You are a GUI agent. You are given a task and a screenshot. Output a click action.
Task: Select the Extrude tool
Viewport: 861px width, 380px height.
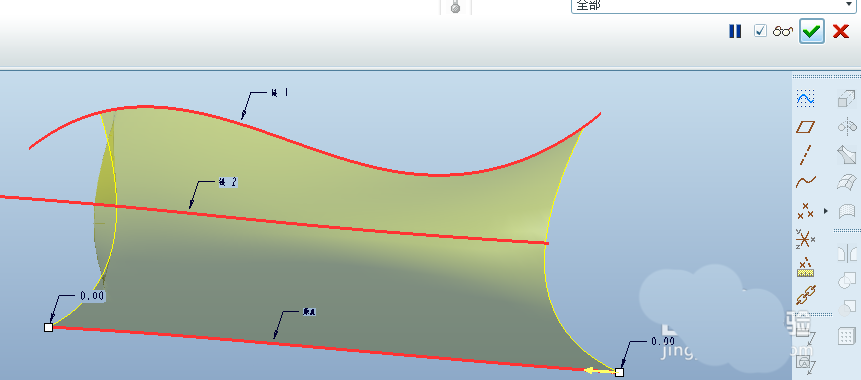tap(846, 99)
